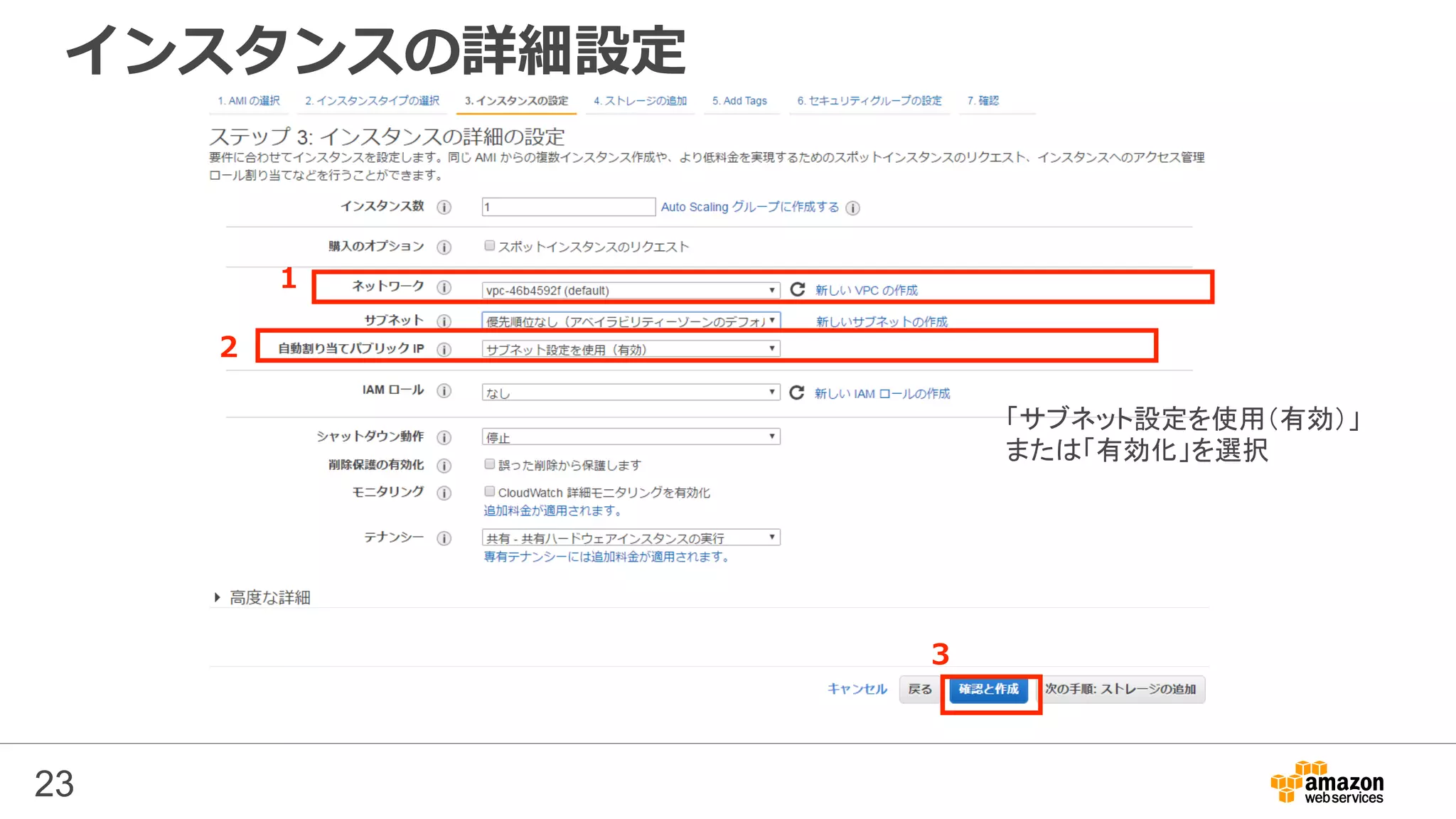This screenshot has height=819, width=1456.
Task: Expand 高度な詳細 section
Action: (x=262, y=597)
